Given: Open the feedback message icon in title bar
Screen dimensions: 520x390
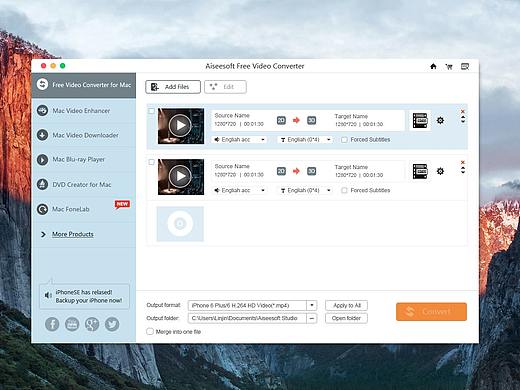Looking at the screenshot, I should click(x=465, y=66).
